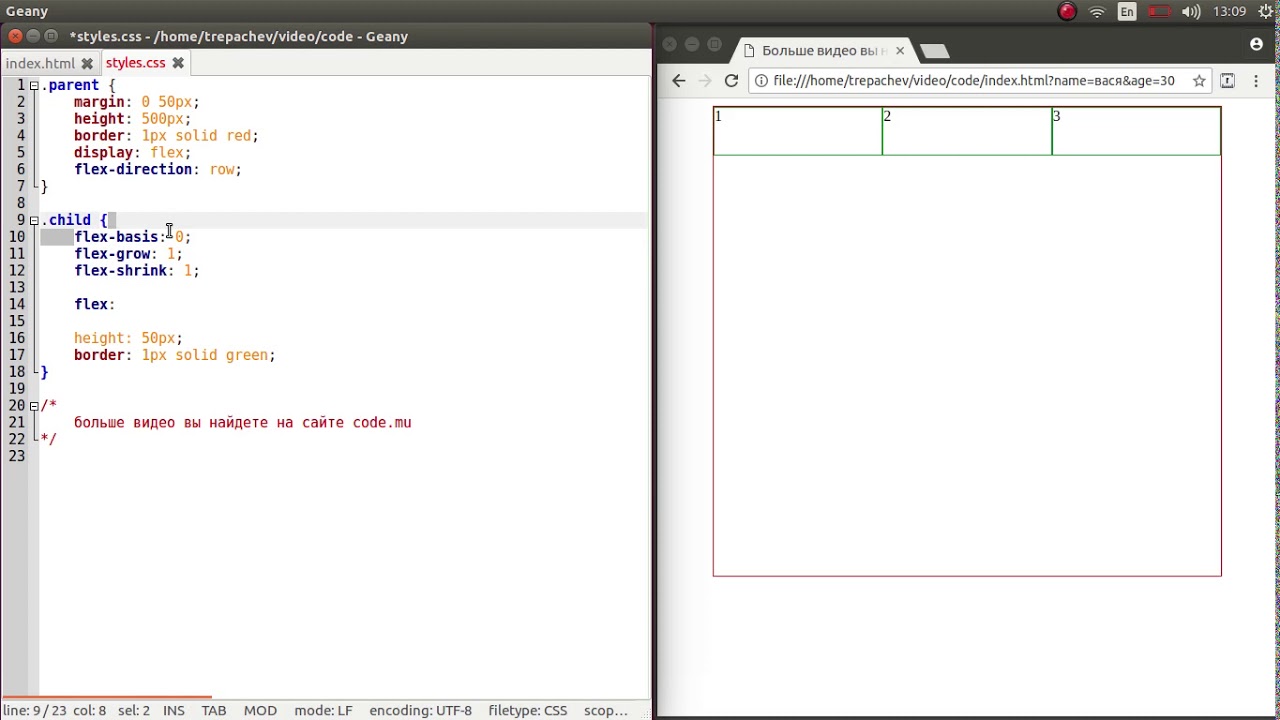1280x720 pixels.
Task: Click flex child box 1 in browser
Action: coord(798,131)
